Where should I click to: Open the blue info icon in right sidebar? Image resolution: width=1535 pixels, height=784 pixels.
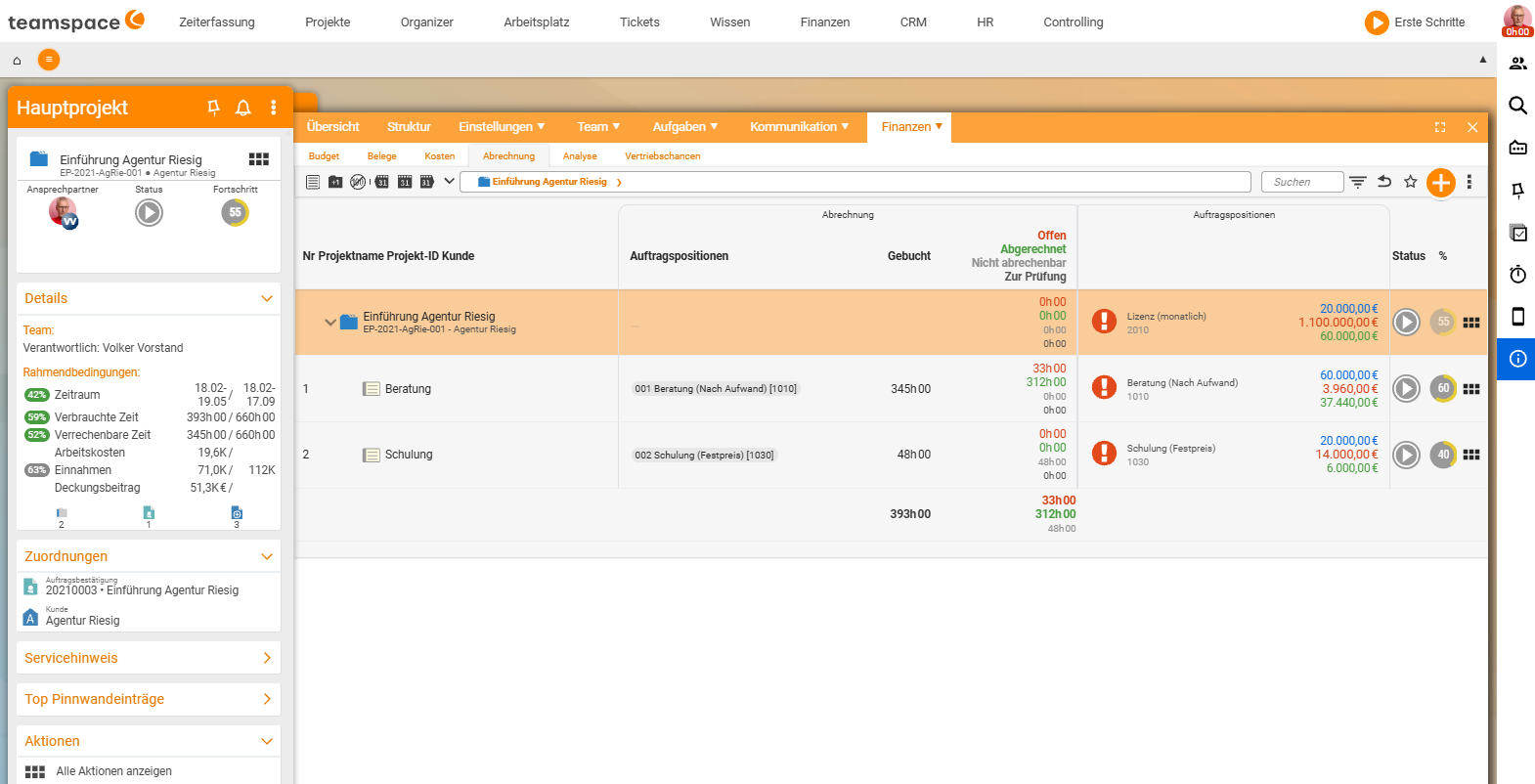[x=1517, y=359]
